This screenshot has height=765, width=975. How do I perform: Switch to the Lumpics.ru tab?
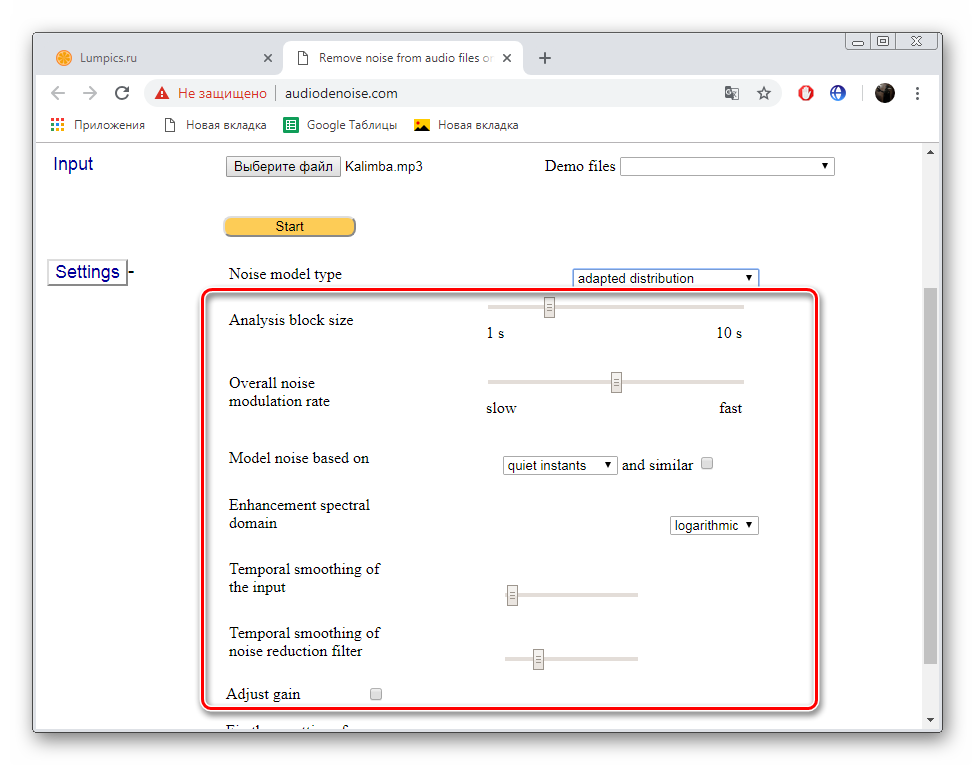coord(160,58)
